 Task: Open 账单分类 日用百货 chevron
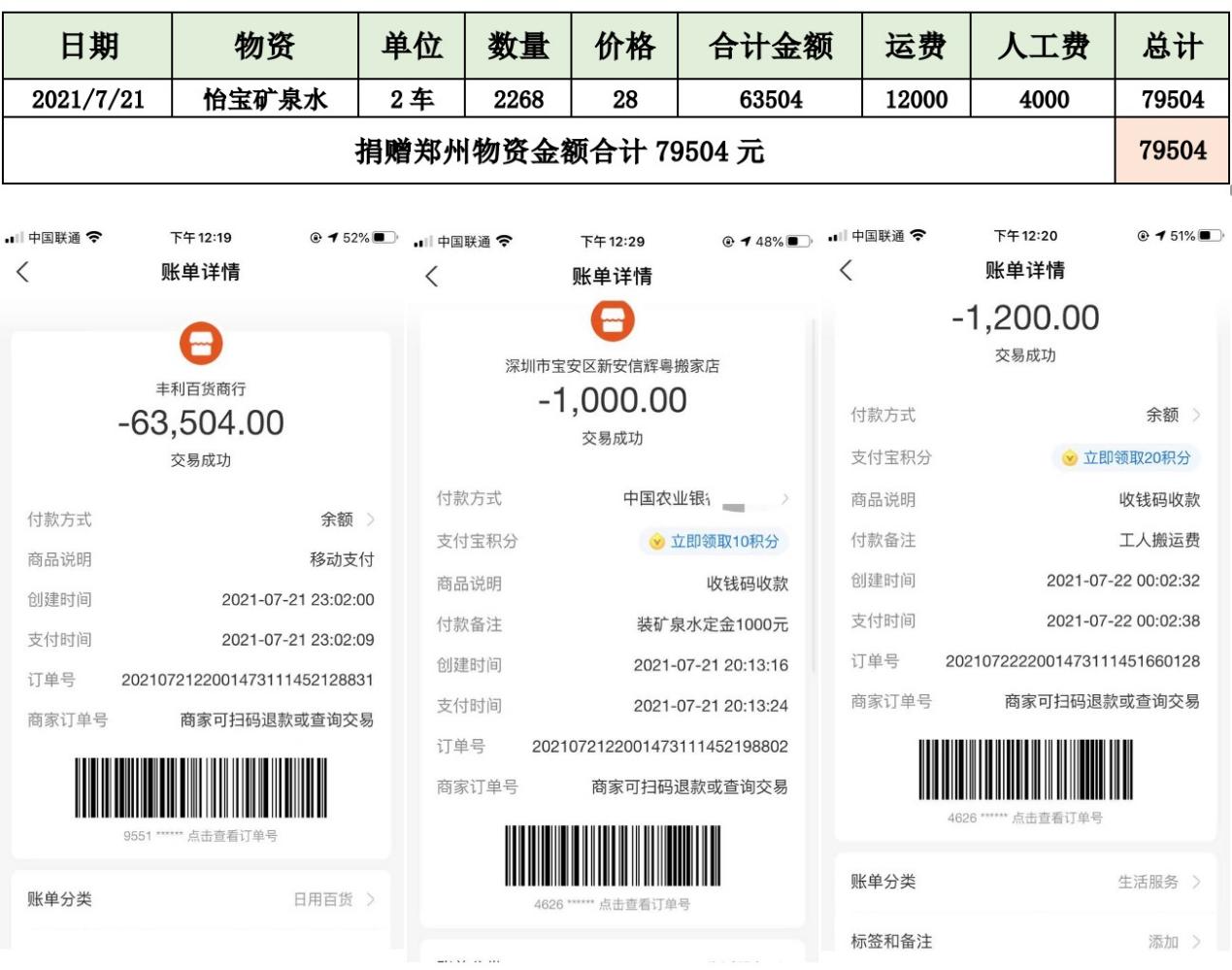tap(371, 900)
